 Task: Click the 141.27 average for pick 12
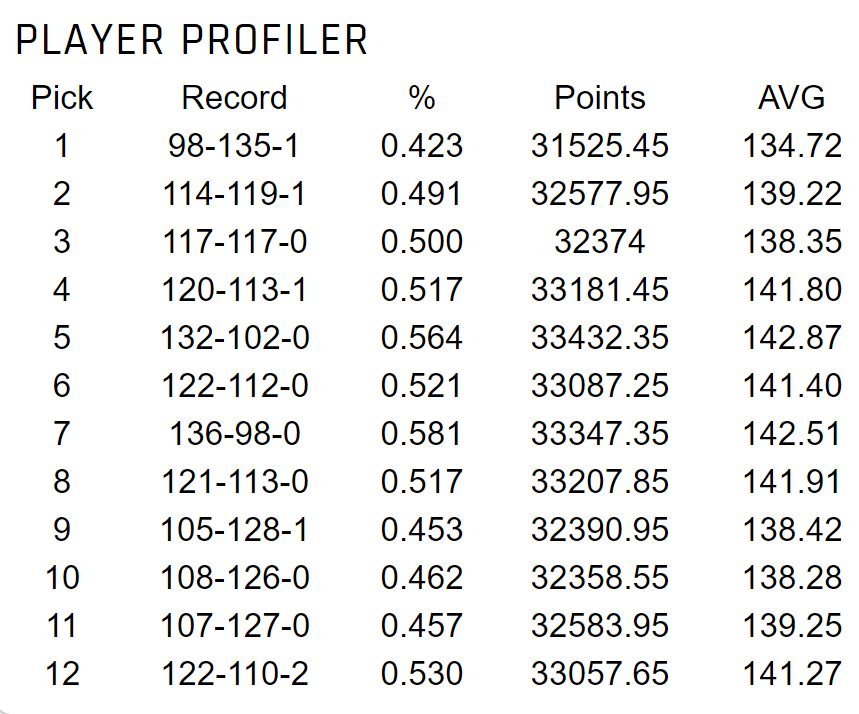(792, 674)
